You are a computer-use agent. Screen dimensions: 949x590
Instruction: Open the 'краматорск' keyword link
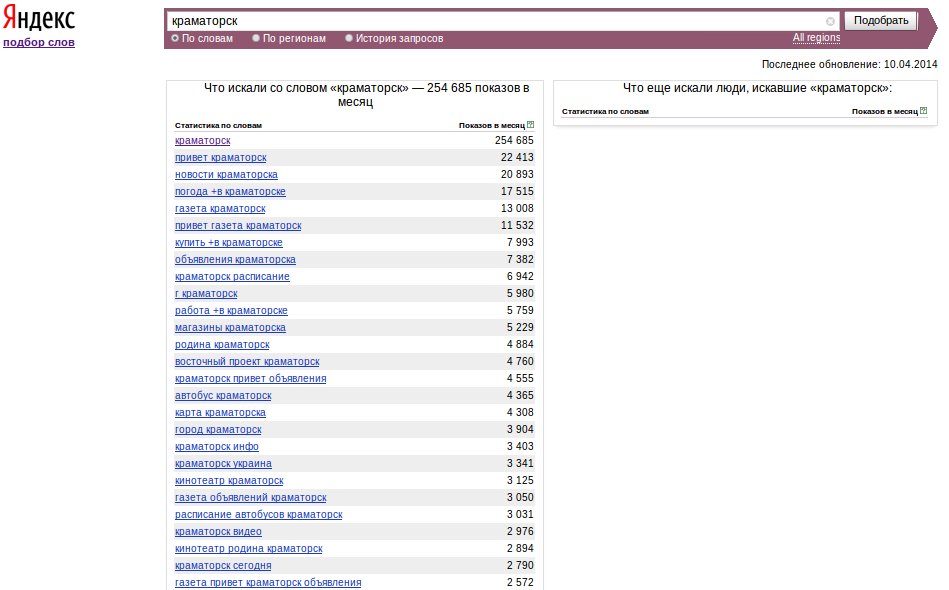[203, 140]
